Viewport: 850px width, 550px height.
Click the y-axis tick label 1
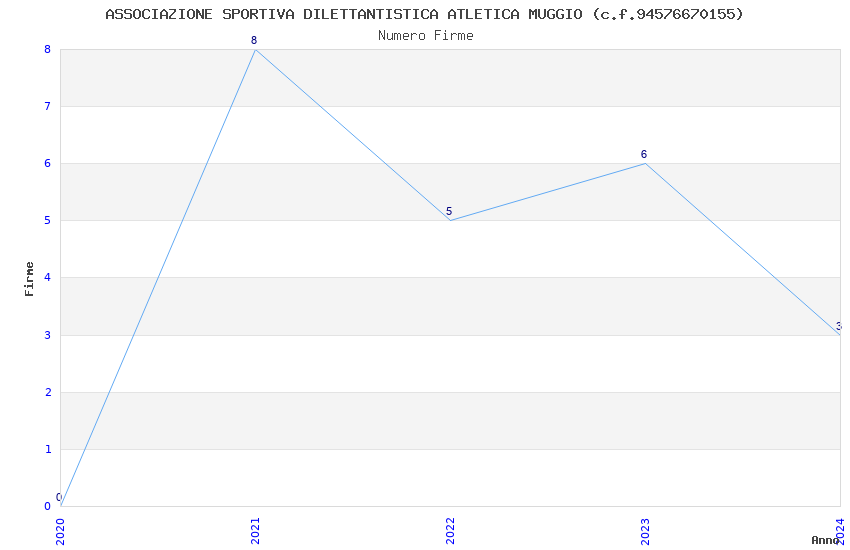47,449
